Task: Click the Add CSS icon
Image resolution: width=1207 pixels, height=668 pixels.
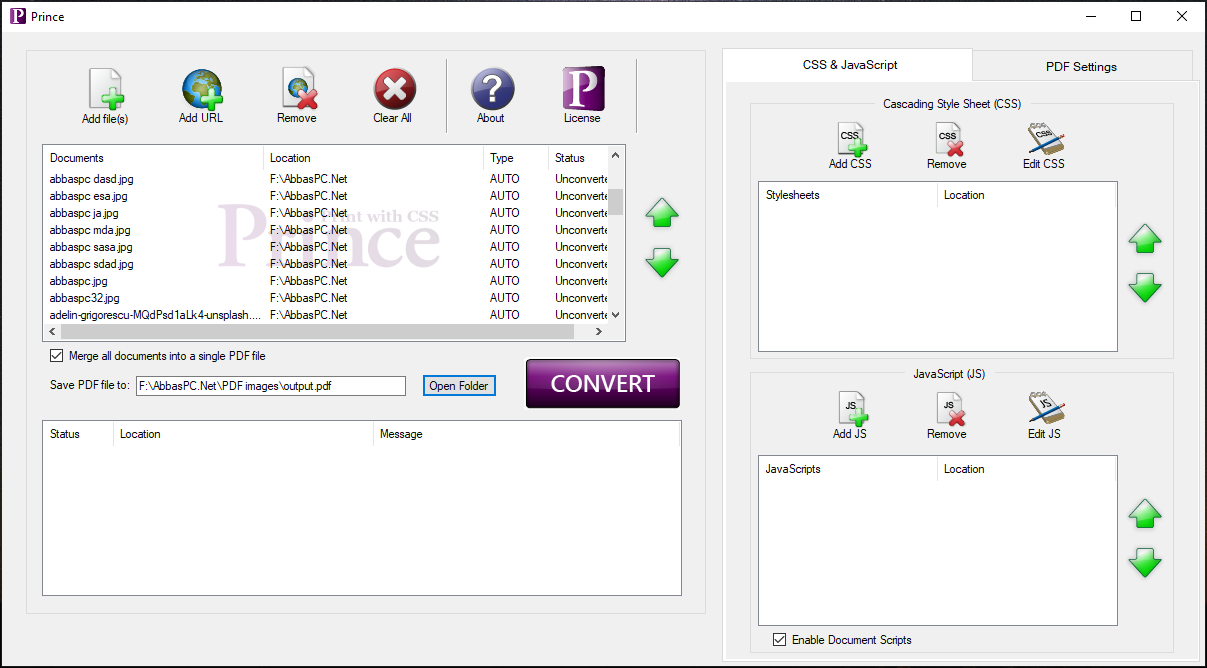Action: coord(851,139)
